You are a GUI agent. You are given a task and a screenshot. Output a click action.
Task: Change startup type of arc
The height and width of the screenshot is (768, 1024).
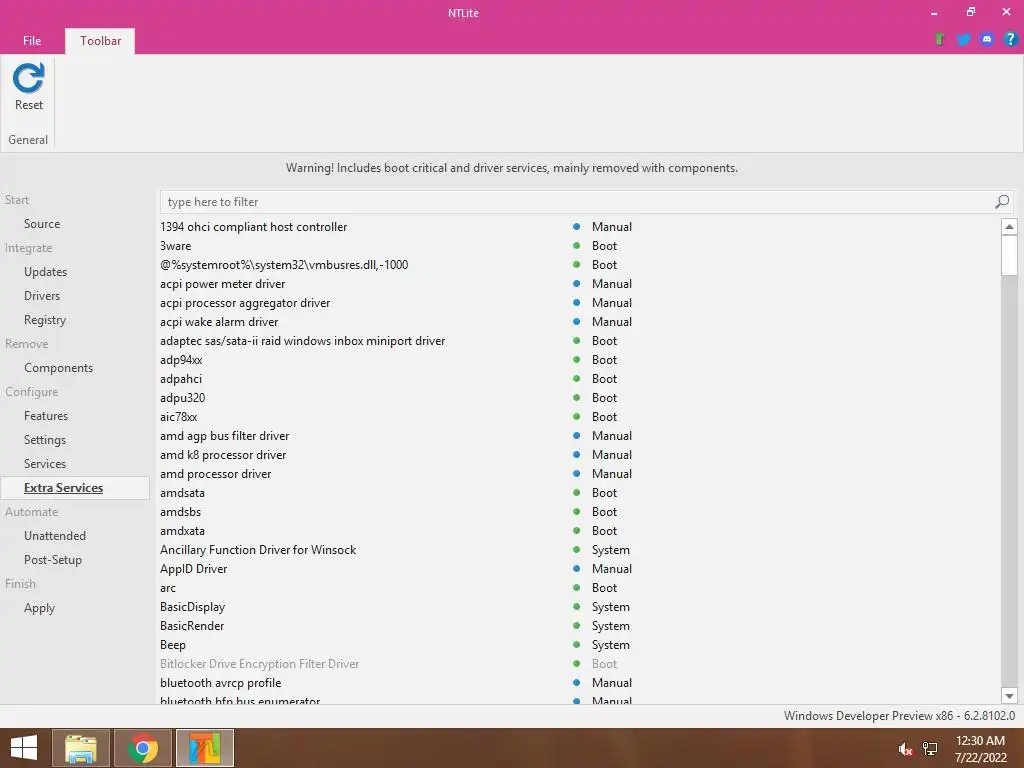tap(605, 588)
